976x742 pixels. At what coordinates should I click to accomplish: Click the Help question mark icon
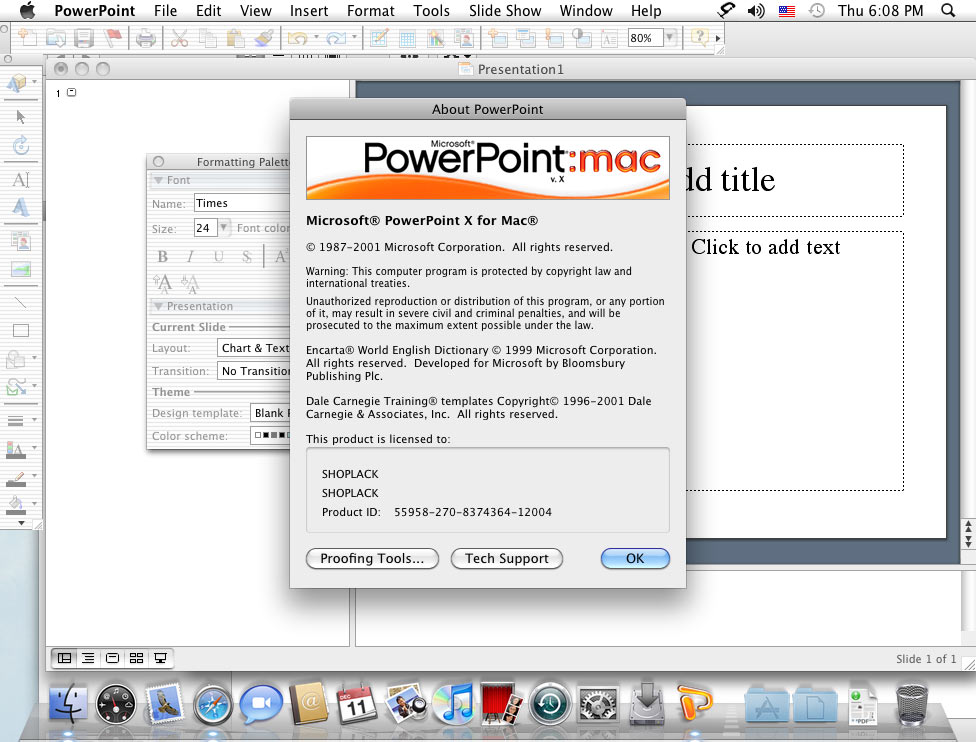[698, 38]
